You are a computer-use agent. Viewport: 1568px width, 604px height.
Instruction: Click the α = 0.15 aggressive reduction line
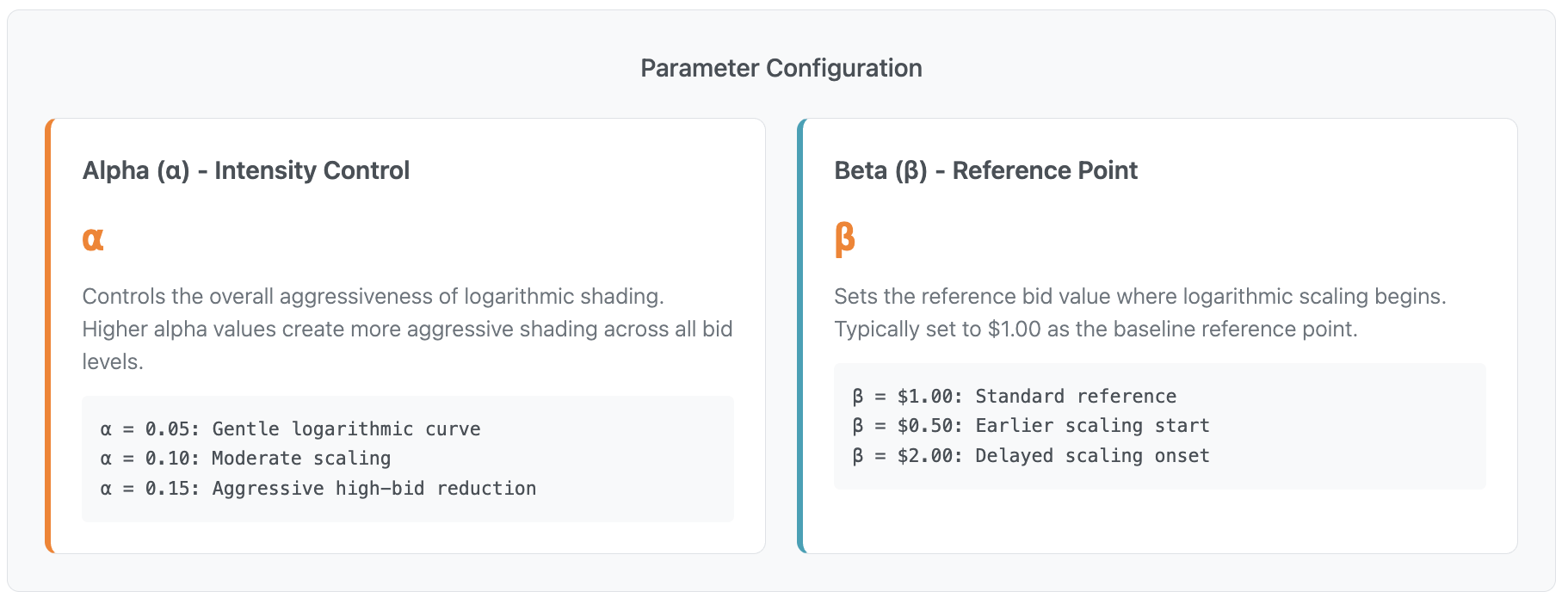pyautogui.click(x=318, y=489)
